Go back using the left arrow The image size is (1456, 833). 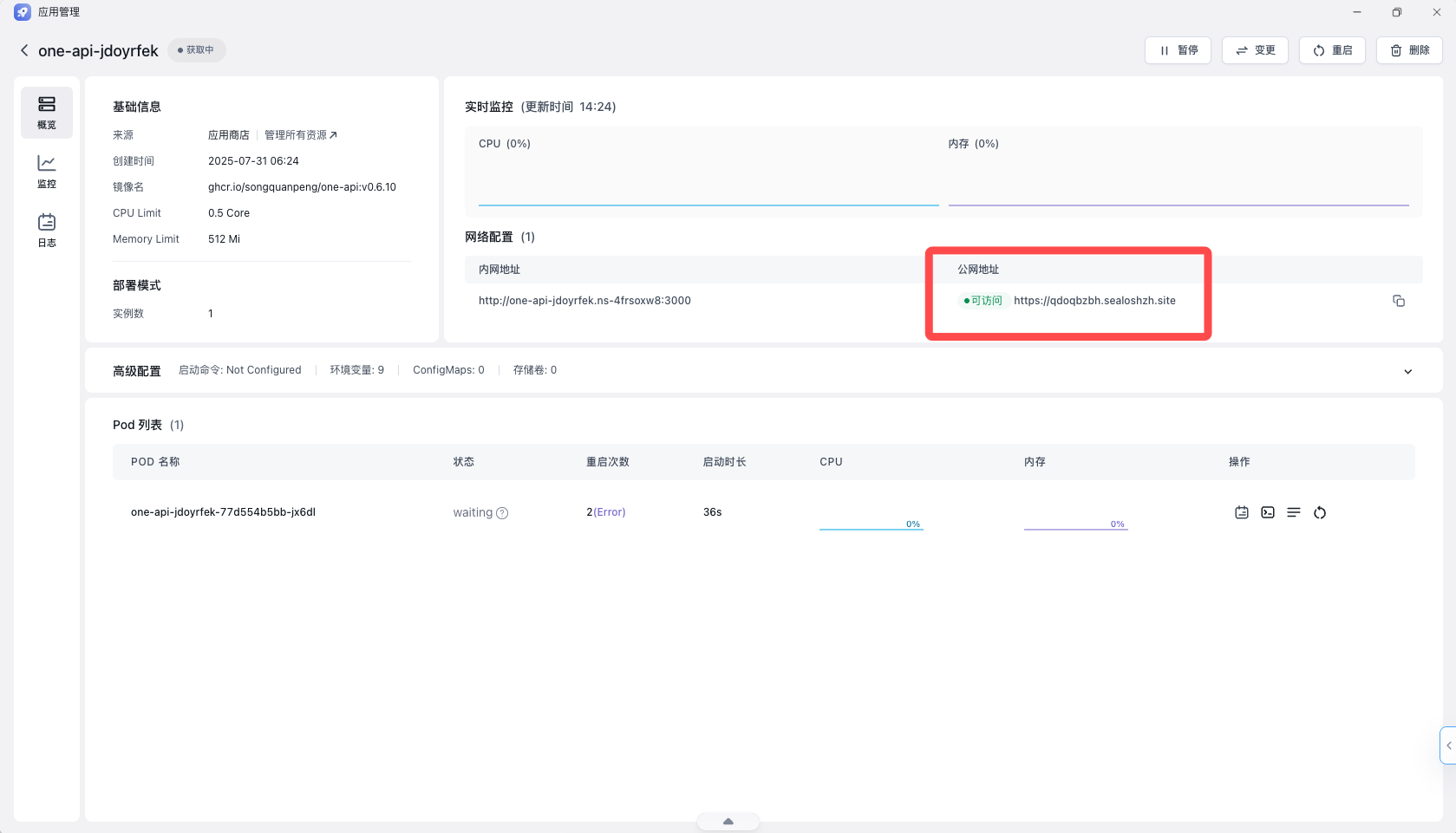24,50
